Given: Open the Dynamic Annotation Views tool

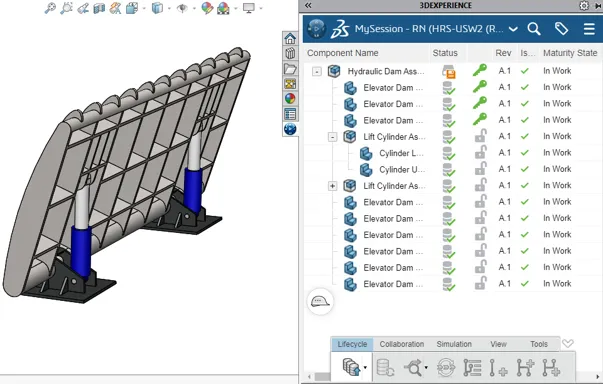Looking at the screenshot, I should [115, 8].
